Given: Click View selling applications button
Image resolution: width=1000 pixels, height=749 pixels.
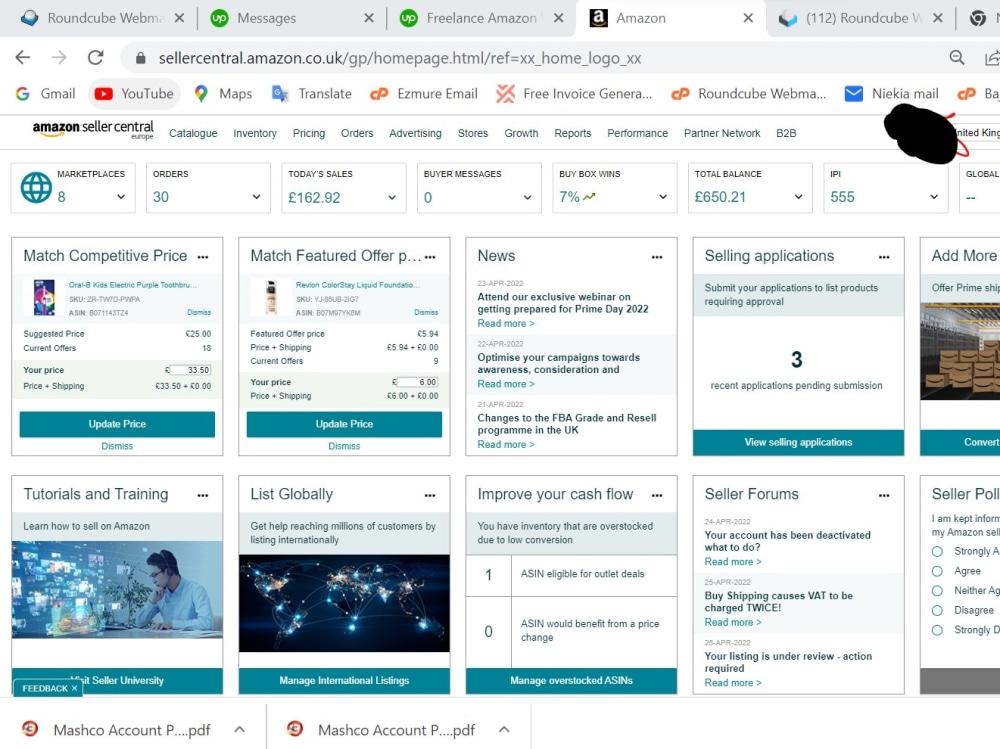Looking at the screenshot, I should [798, 442].
